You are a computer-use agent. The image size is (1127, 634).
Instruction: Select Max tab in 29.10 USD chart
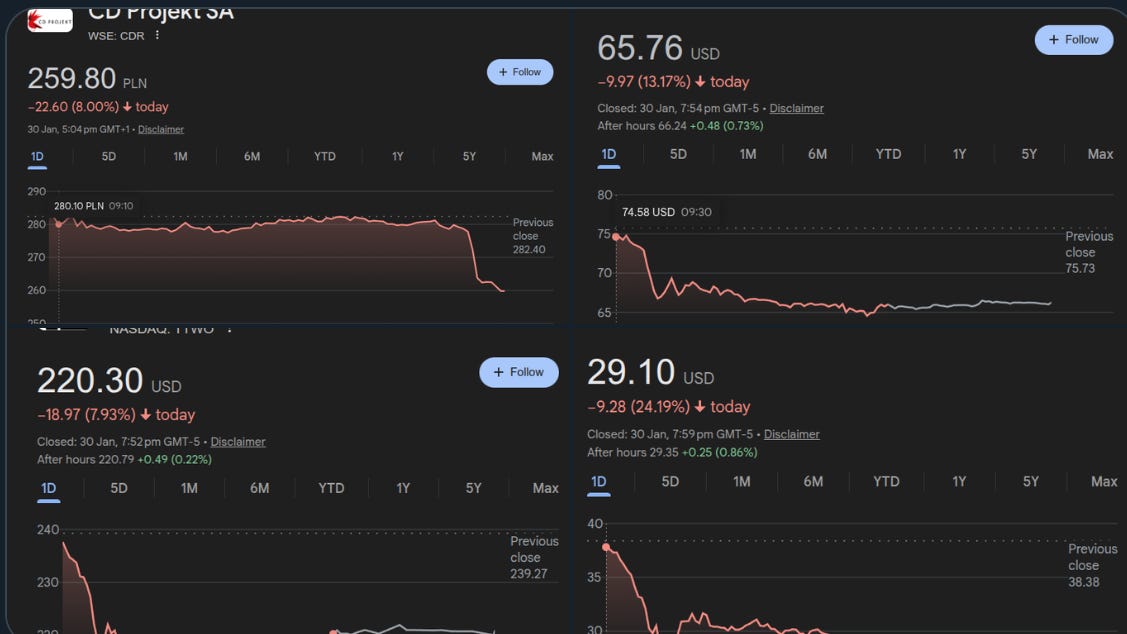(x=1104, y=482)
